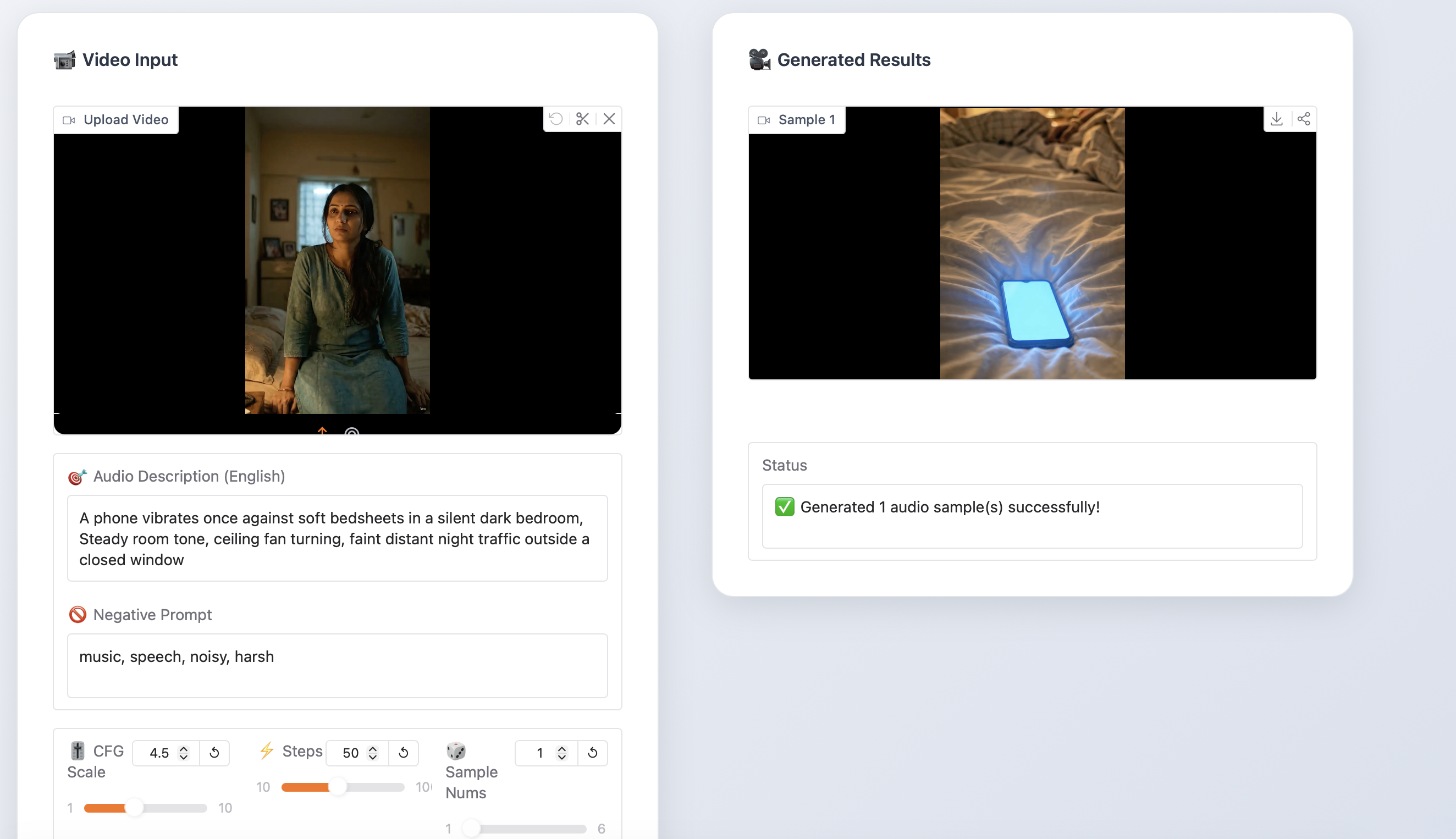The image size is (1456, 839).
Task: Click the Sample 1 label
Action: [807, 120]
